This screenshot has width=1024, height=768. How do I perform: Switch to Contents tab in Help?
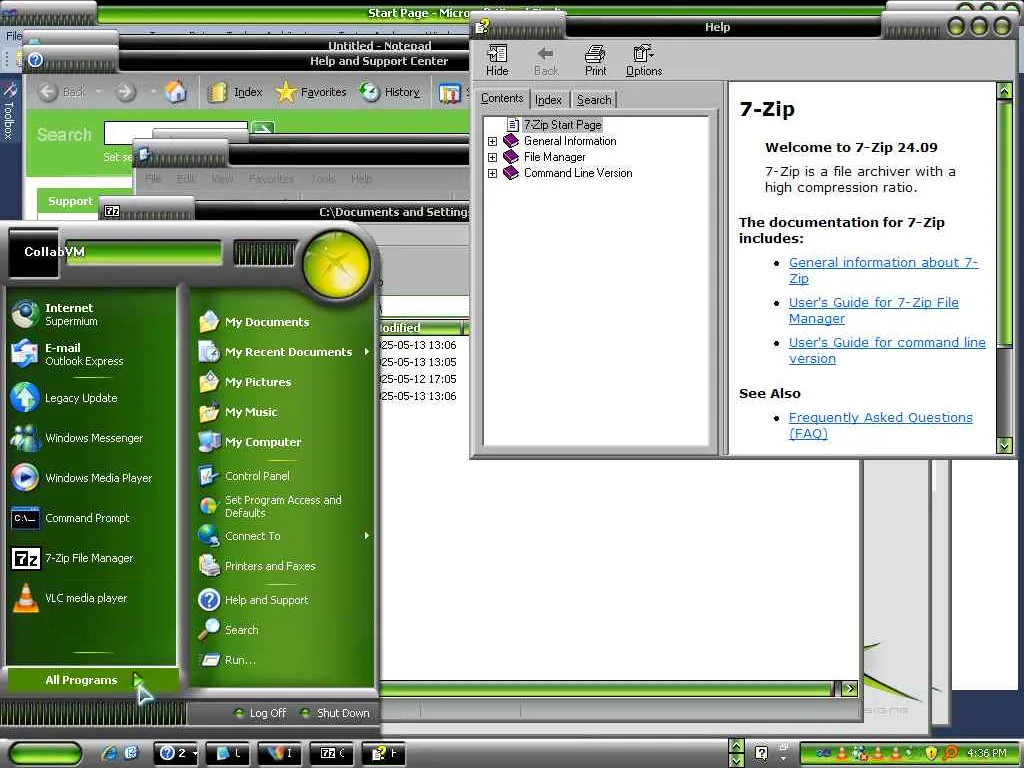point(502,98)
